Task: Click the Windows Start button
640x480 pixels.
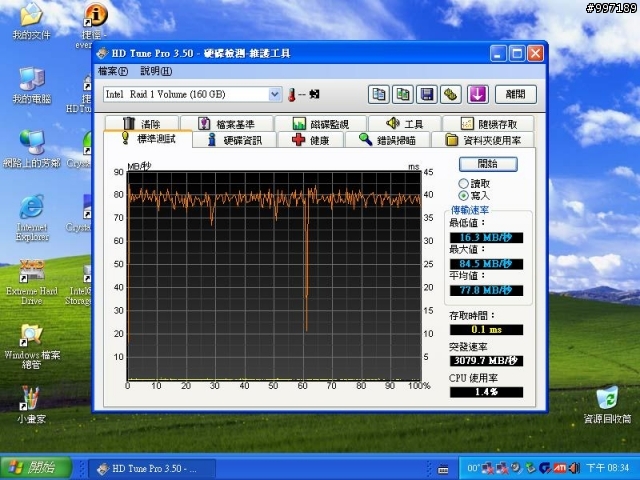Action: pos(36,468)
